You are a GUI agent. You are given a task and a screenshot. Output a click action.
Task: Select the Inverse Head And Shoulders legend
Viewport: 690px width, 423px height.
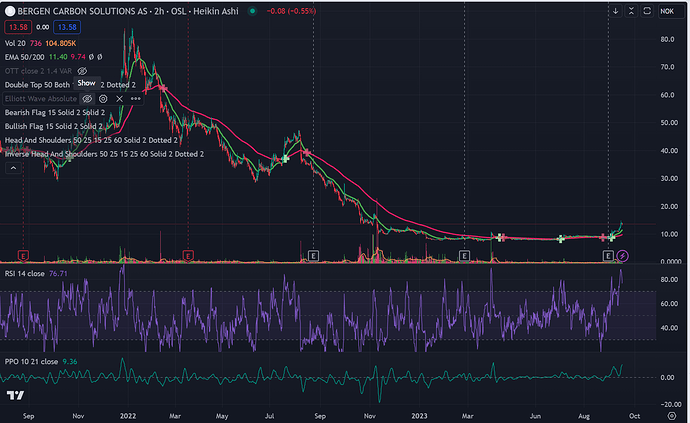[x=104, y=154]
